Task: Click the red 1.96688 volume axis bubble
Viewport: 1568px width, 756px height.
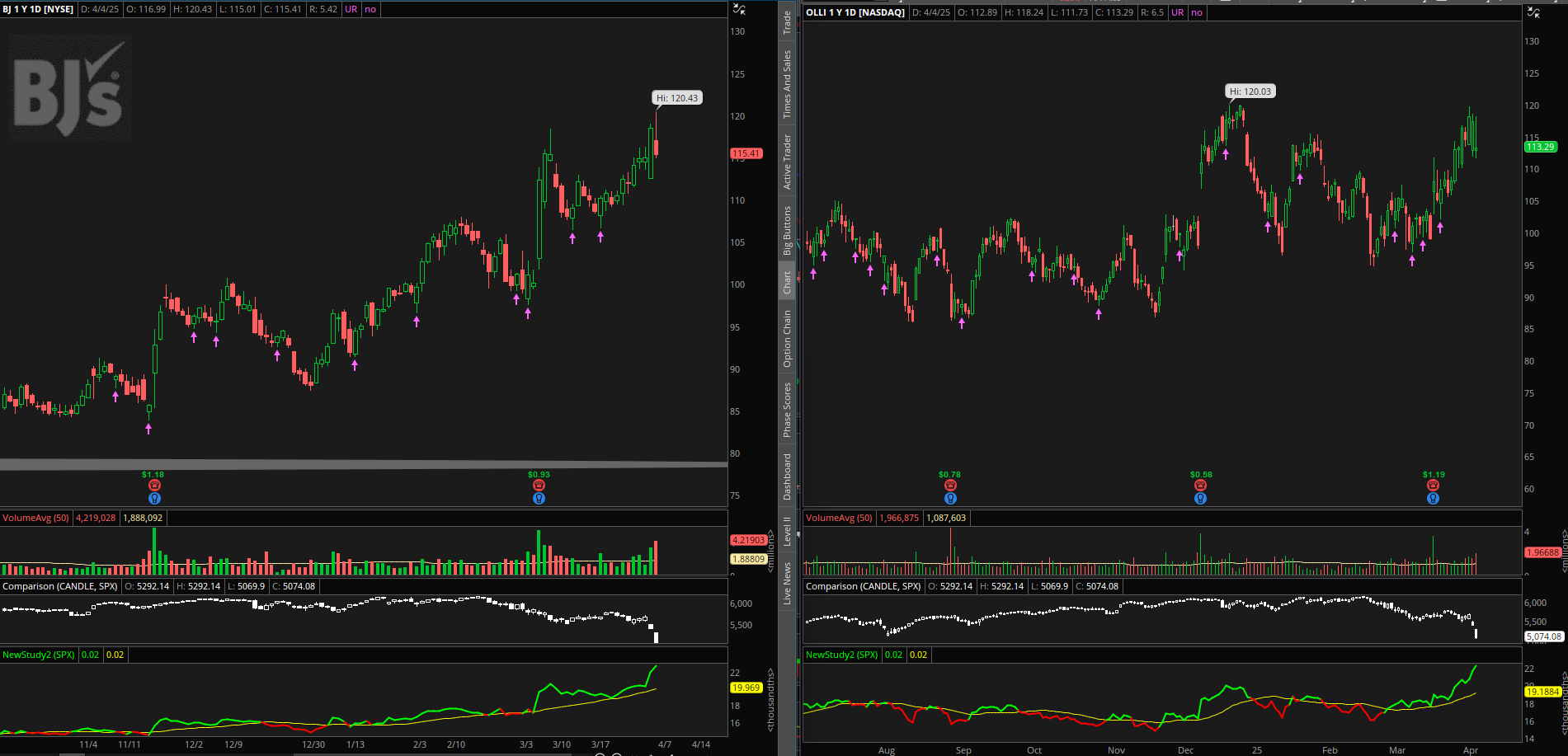Action: 1542,552
